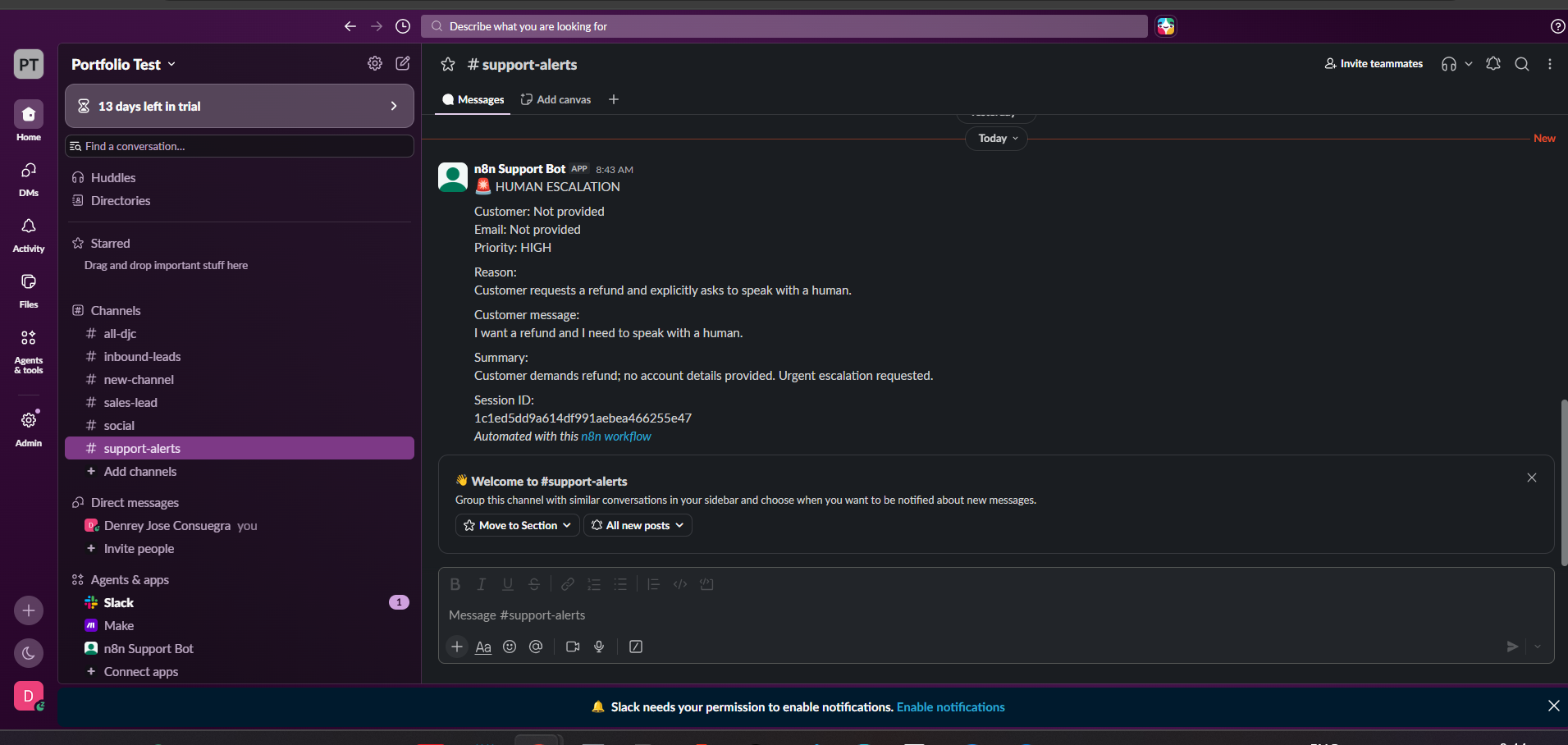Open the channel notification bell icon

click(x=1493, y=64)
